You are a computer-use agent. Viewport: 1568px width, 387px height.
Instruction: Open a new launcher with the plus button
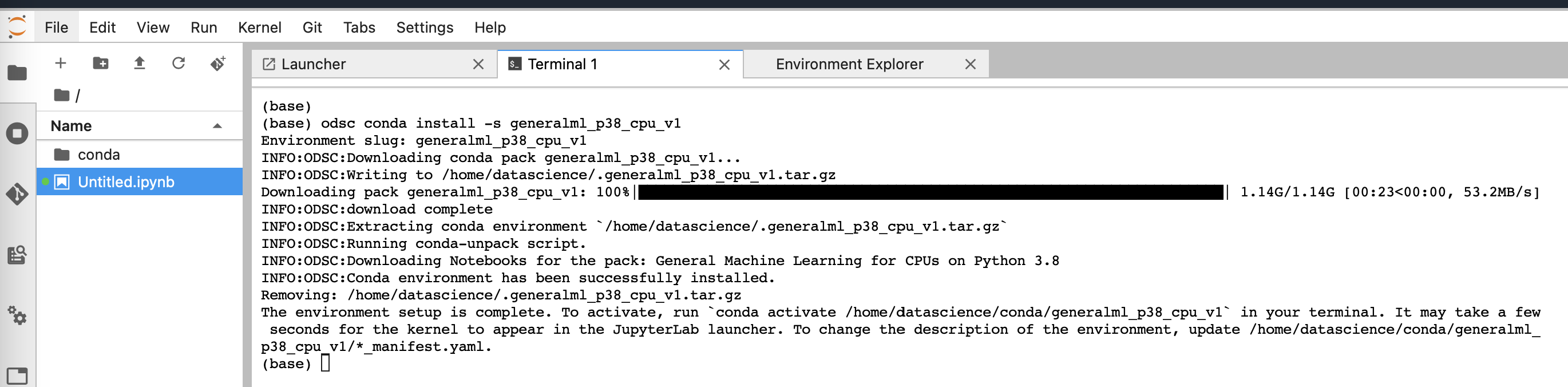60,64
